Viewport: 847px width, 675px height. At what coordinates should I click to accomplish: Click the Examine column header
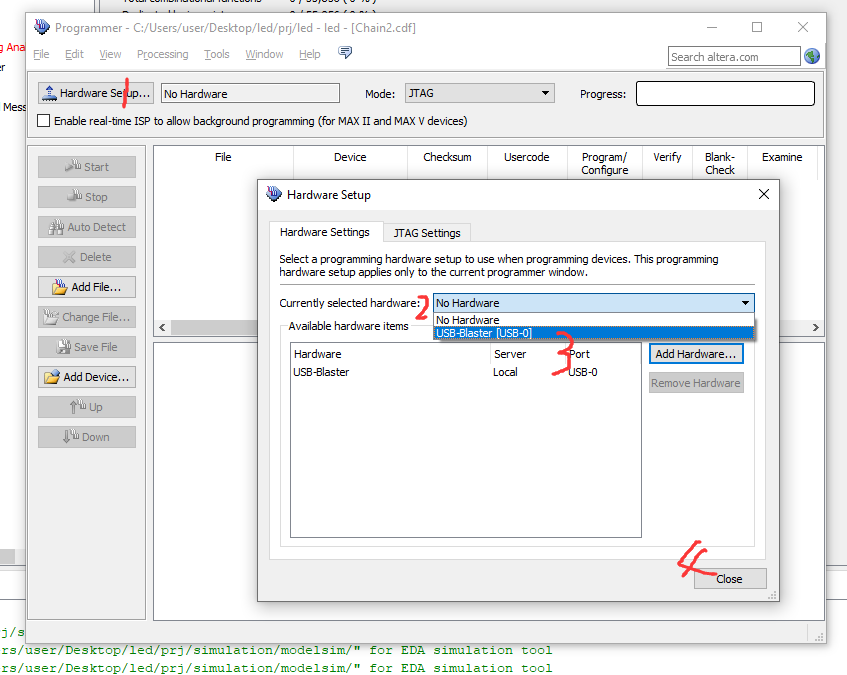pyautogui.click(x=782, y=157)
